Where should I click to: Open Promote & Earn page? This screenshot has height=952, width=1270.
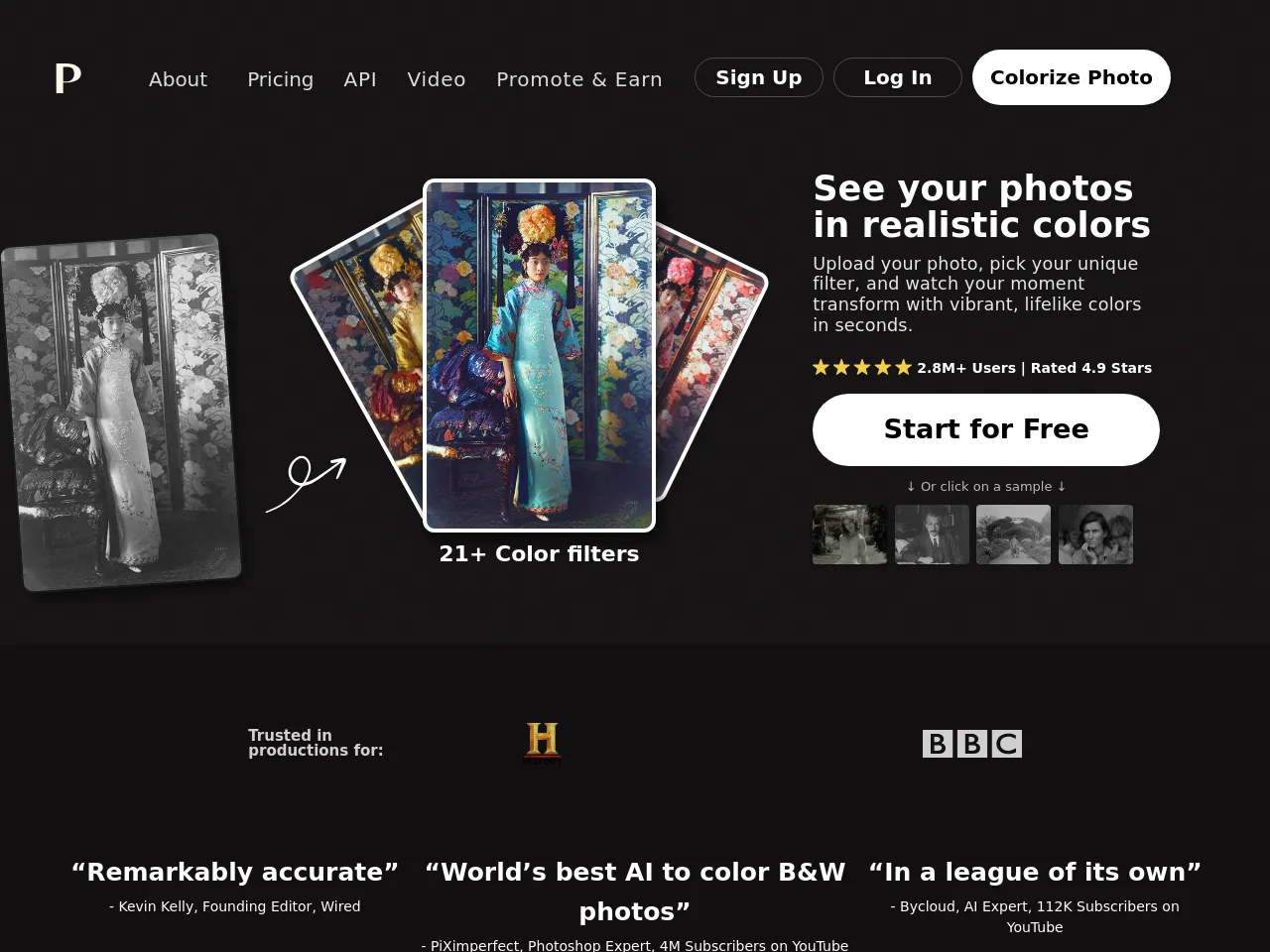pos(579,79)
